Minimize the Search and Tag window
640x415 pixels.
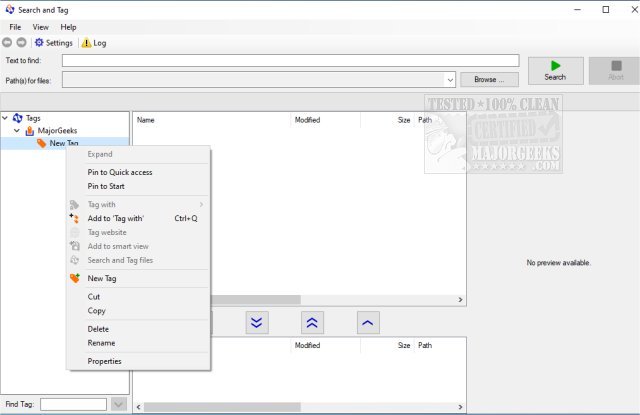click(x=577, y=9)
